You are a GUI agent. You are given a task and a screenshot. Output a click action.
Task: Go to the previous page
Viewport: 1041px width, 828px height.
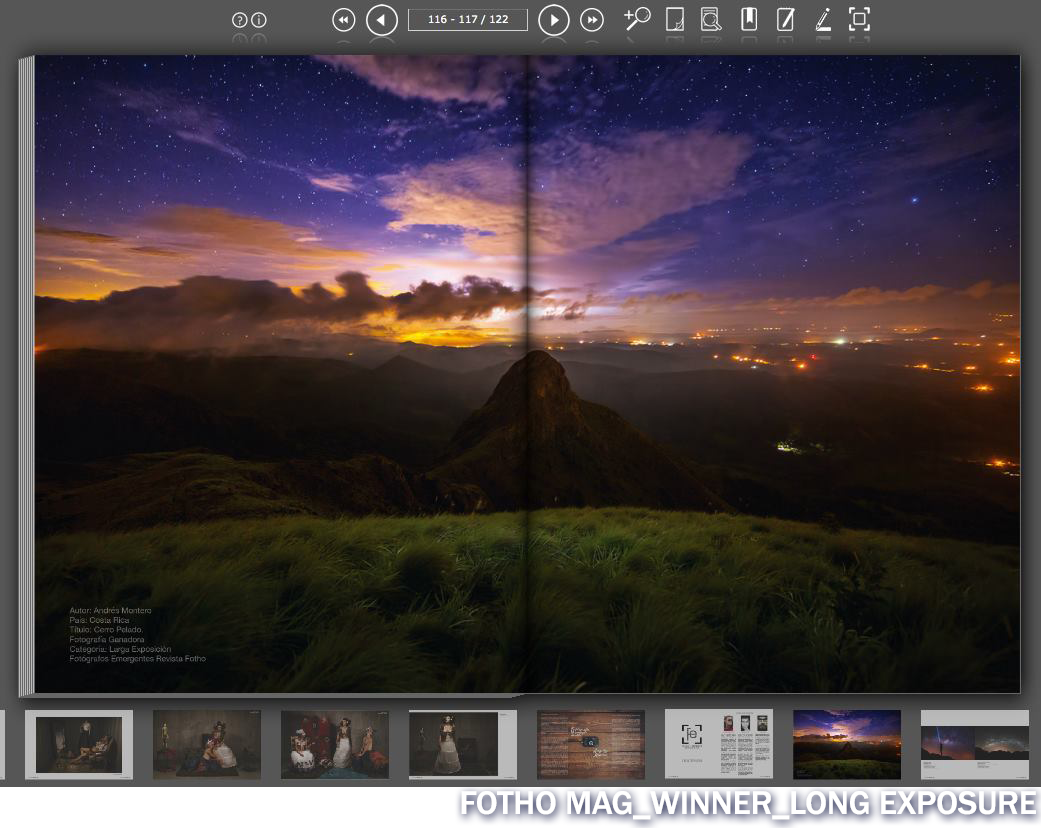(x=381, y=20)
